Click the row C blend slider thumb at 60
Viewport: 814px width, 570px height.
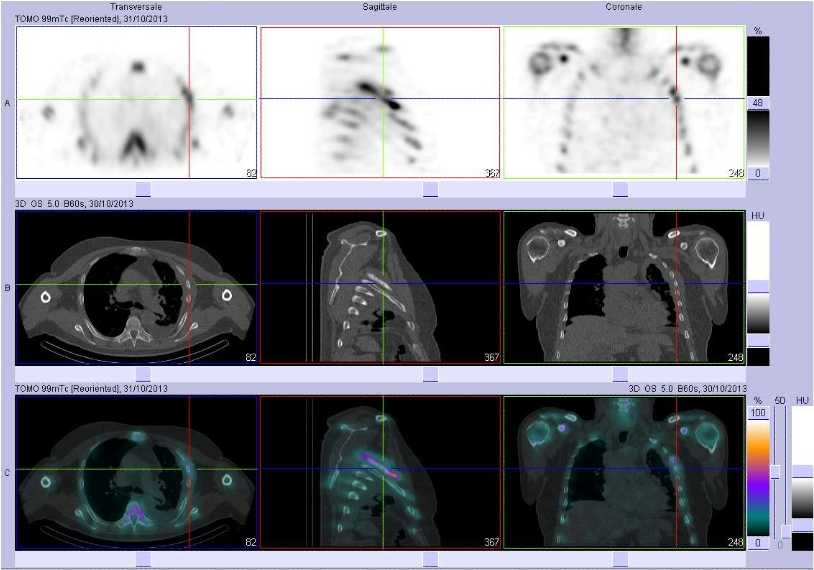(776, 472)
